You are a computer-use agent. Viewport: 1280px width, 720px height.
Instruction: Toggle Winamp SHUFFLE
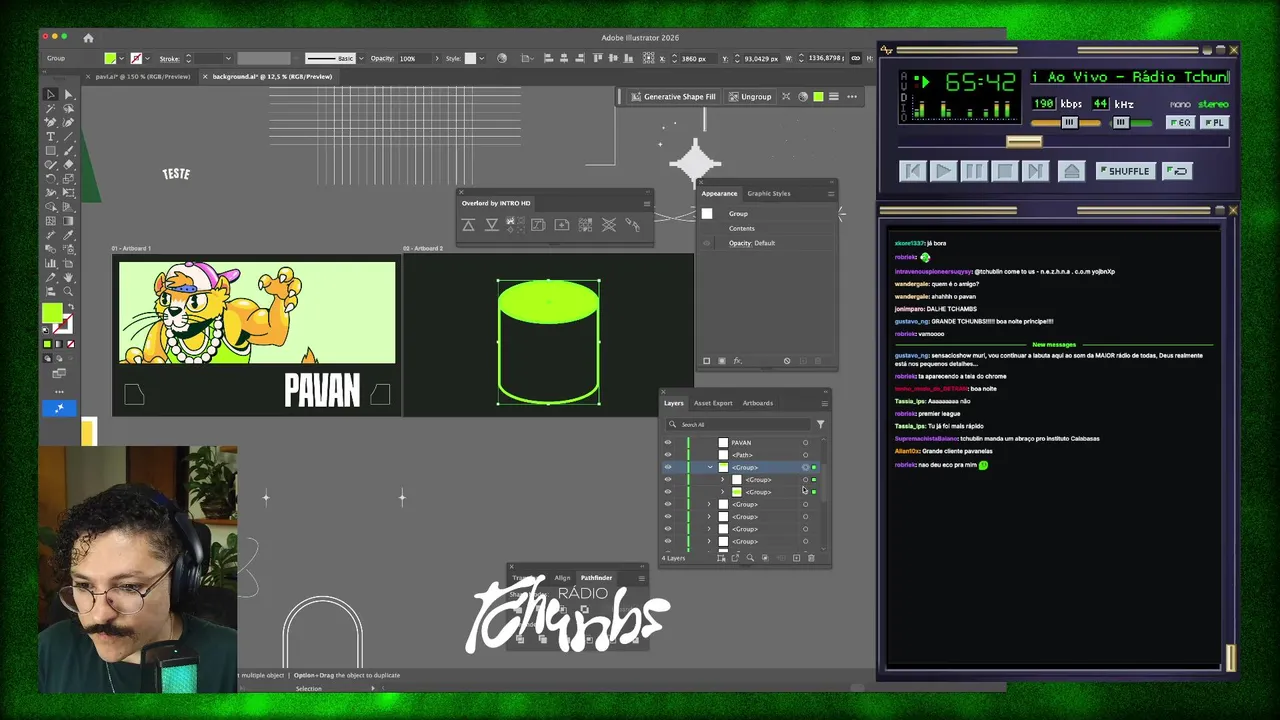(x=1125, y=171)
